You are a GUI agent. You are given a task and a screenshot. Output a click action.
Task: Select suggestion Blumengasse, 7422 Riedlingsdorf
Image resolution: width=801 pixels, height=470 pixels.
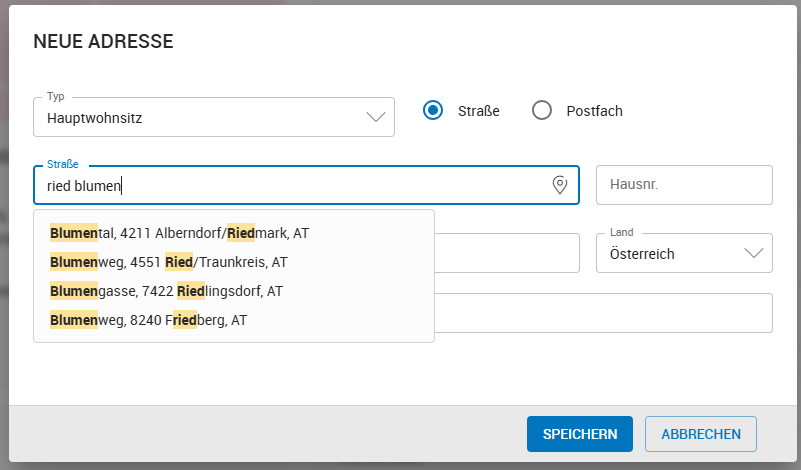(166, 291)
